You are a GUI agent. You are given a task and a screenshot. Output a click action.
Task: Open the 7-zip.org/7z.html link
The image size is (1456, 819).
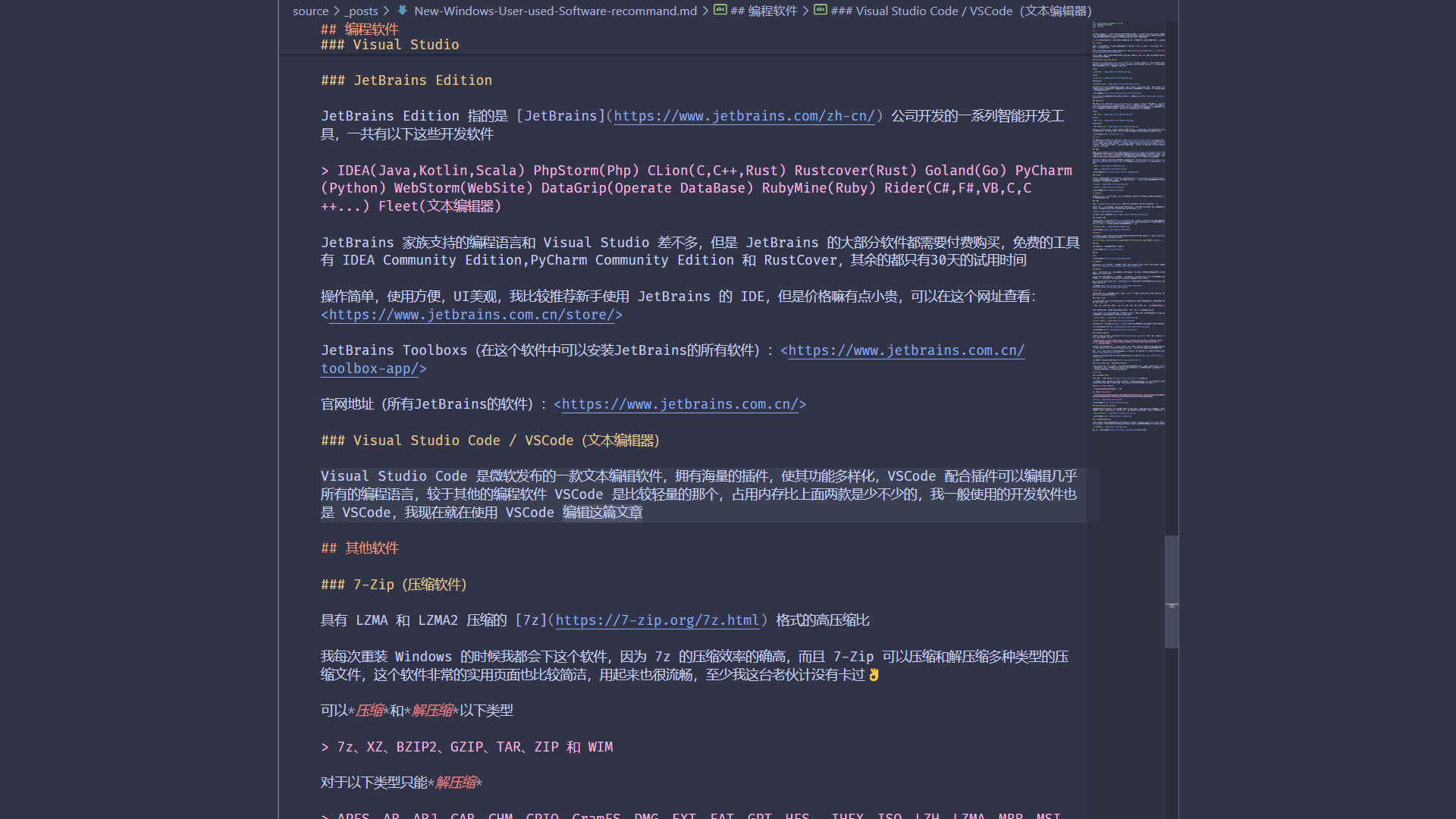[x=657, y=620]
